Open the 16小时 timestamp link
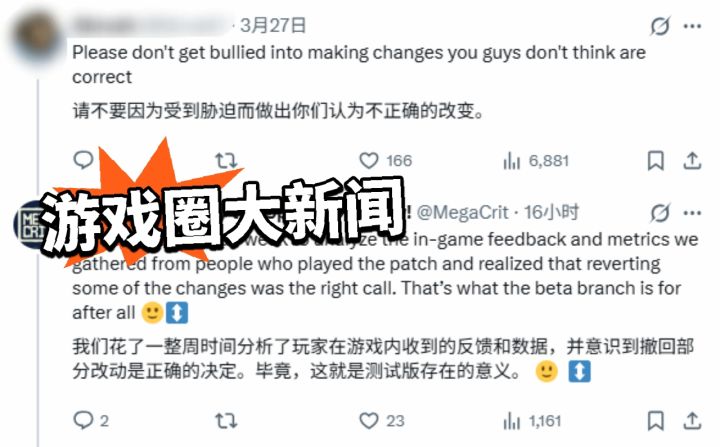720x447 pixels. click(551, 212)
